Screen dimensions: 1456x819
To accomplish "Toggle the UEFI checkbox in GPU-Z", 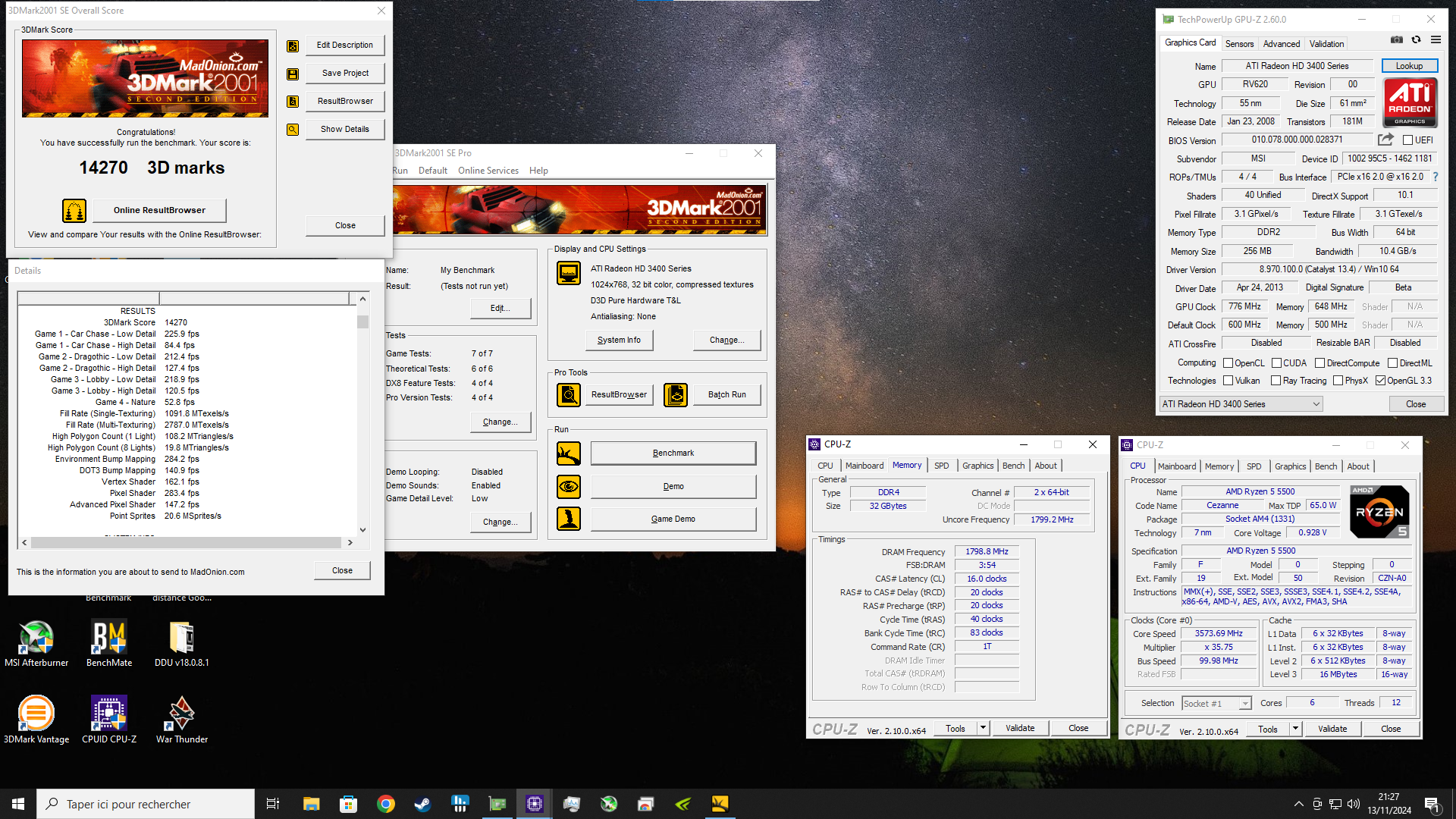I will (x=1407, y=140).
